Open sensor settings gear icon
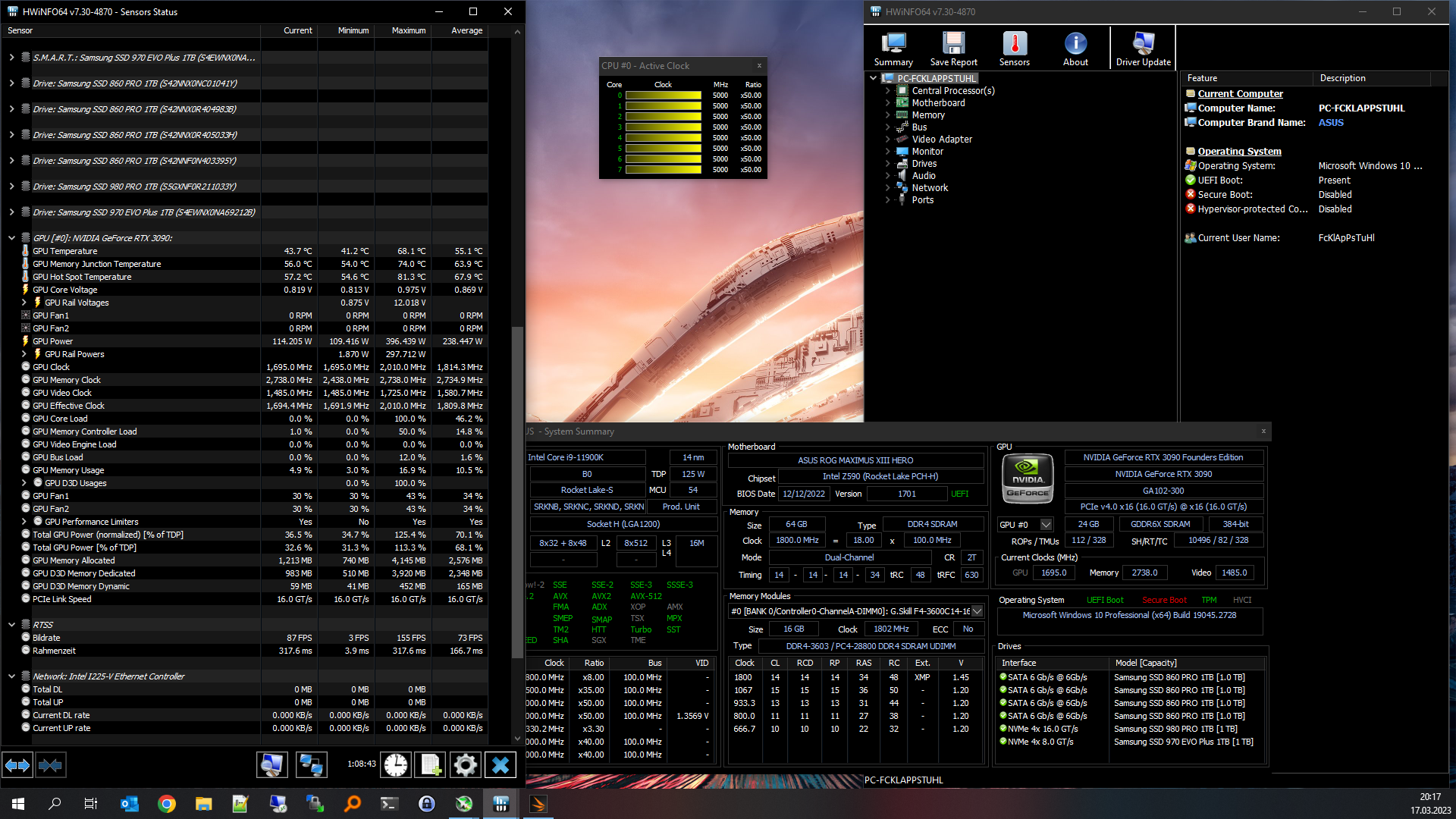Screen dimensions: 1456x819 click(x=465, y=765)
